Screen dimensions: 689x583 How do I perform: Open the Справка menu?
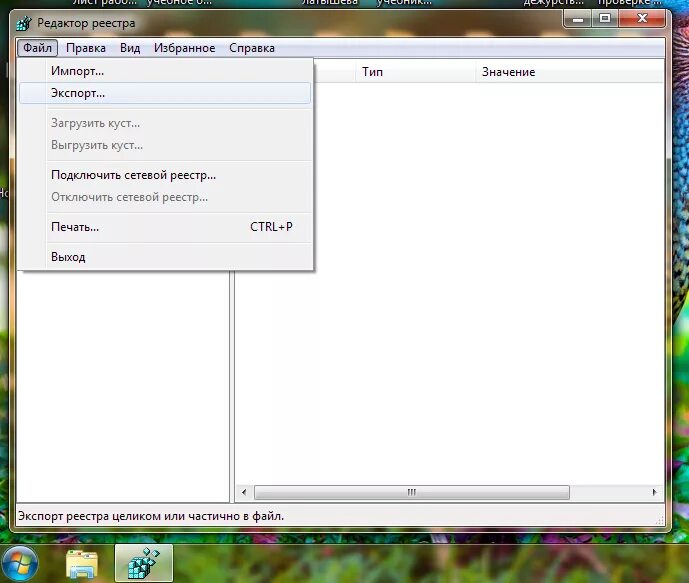252,47
